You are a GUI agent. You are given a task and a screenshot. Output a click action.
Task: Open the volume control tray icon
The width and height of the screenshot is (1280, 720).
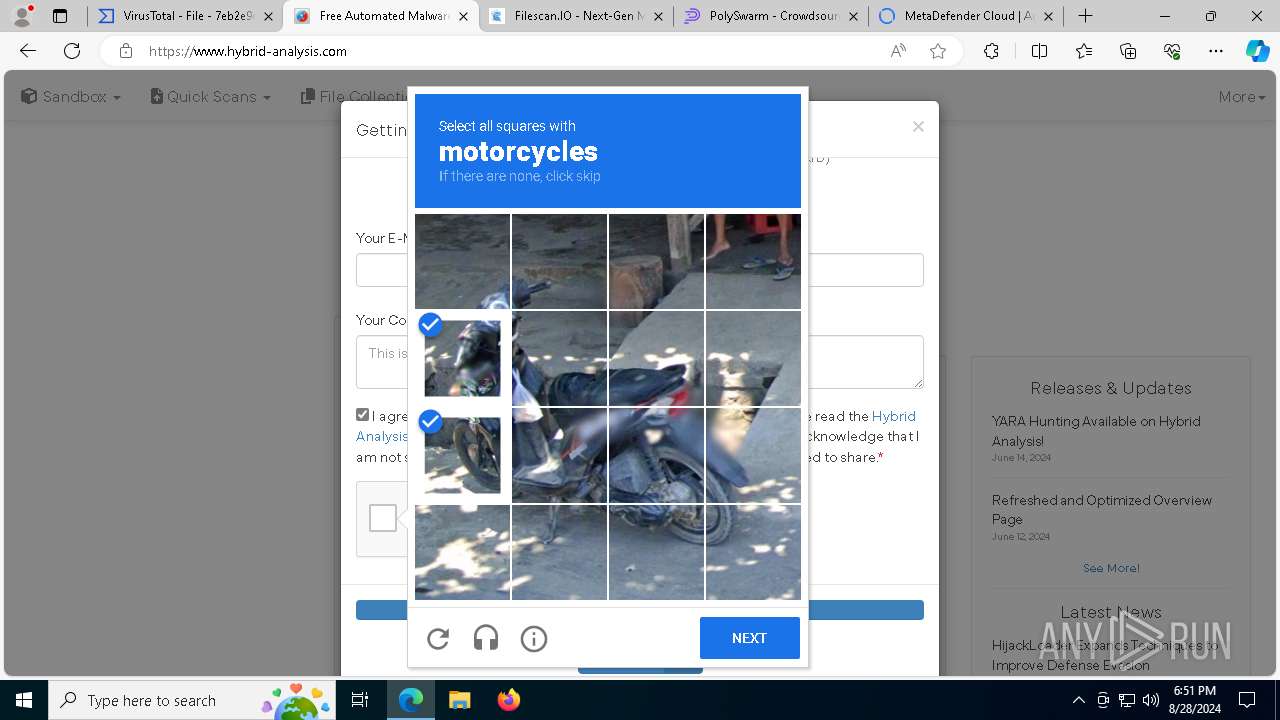coord(1151,700)
